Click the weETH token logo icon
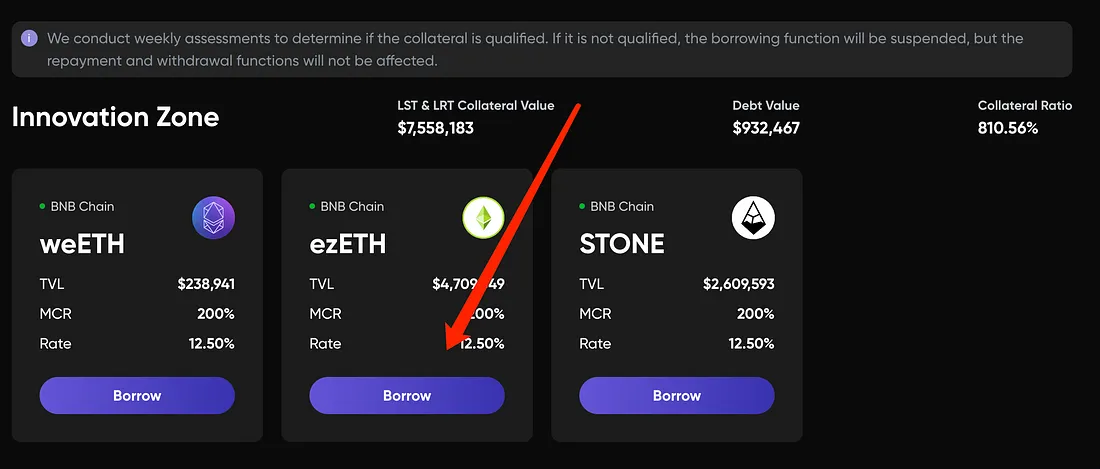 [213, 218]
